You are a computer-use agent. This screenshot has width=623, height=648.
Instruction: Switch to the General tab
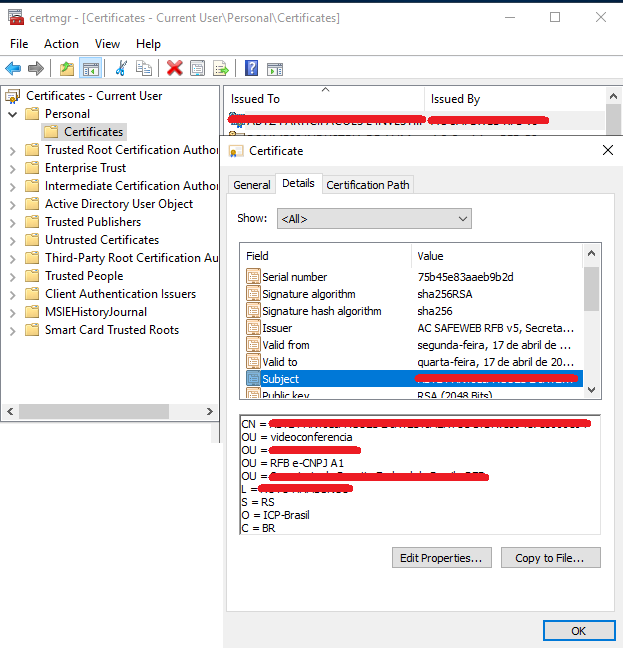click(252, 185)
